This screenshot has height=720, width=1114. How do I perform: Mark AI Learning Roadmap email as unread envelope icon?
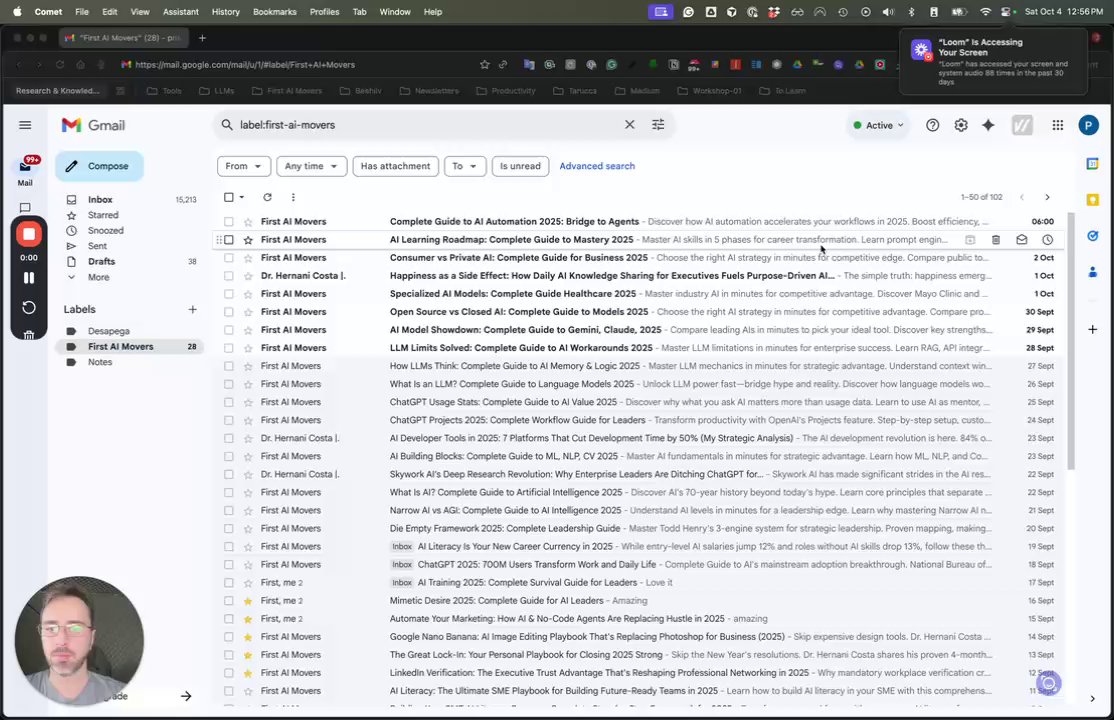coord(1022,240)
